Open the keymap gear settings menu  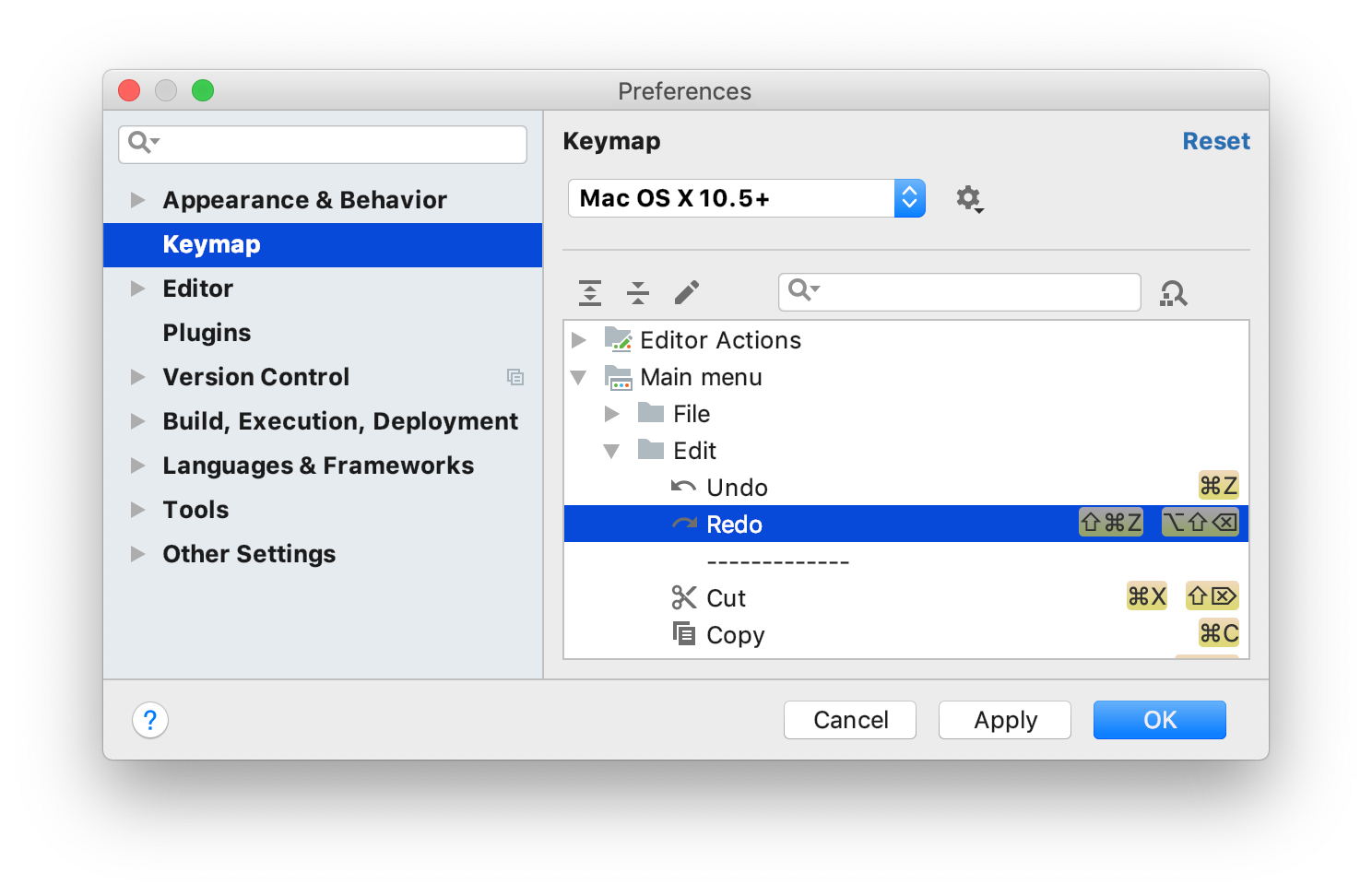969,199
